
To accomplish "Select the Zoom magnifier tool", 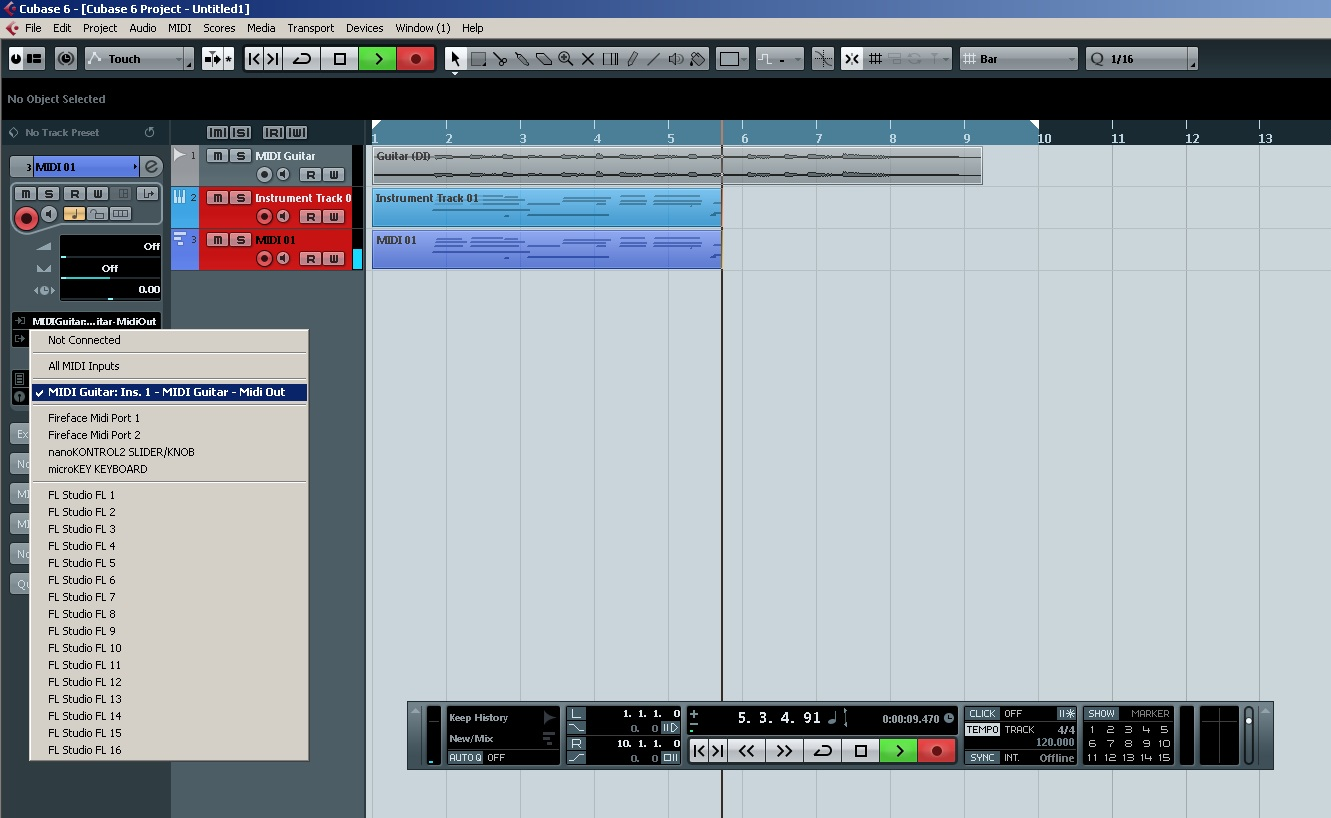I will point(566,59).
